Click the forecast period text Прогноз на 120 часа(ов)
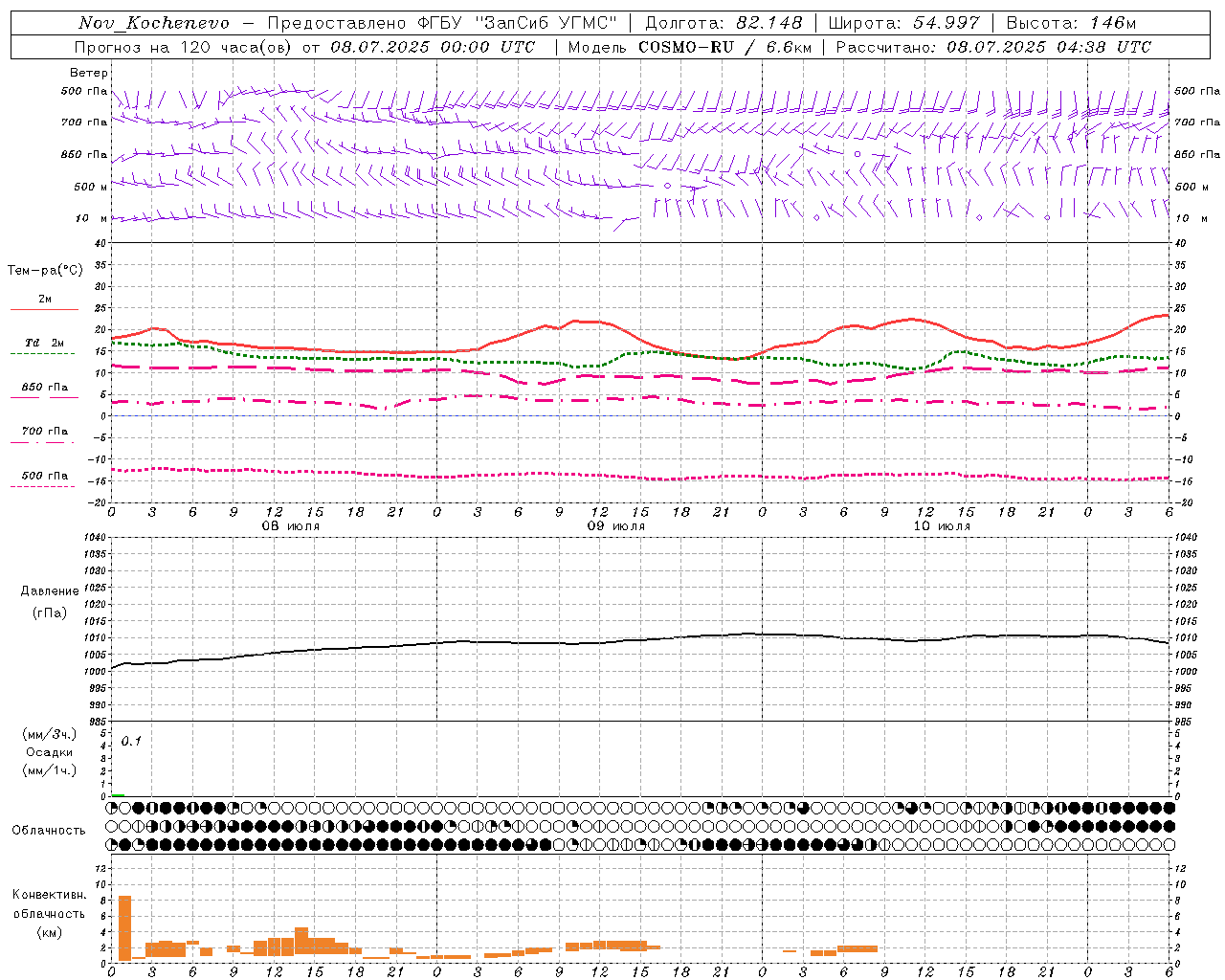This screenshot has width=1225, height=980. (184, 47)
